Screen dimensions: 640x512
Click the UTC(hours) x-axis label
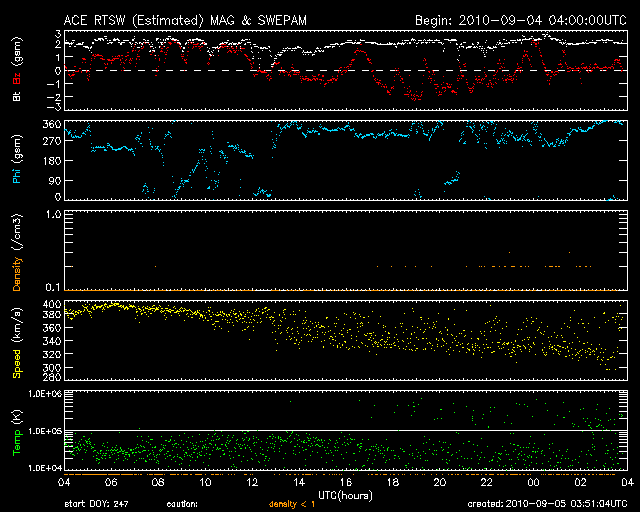pyautogui.click(x=346, y=495)
